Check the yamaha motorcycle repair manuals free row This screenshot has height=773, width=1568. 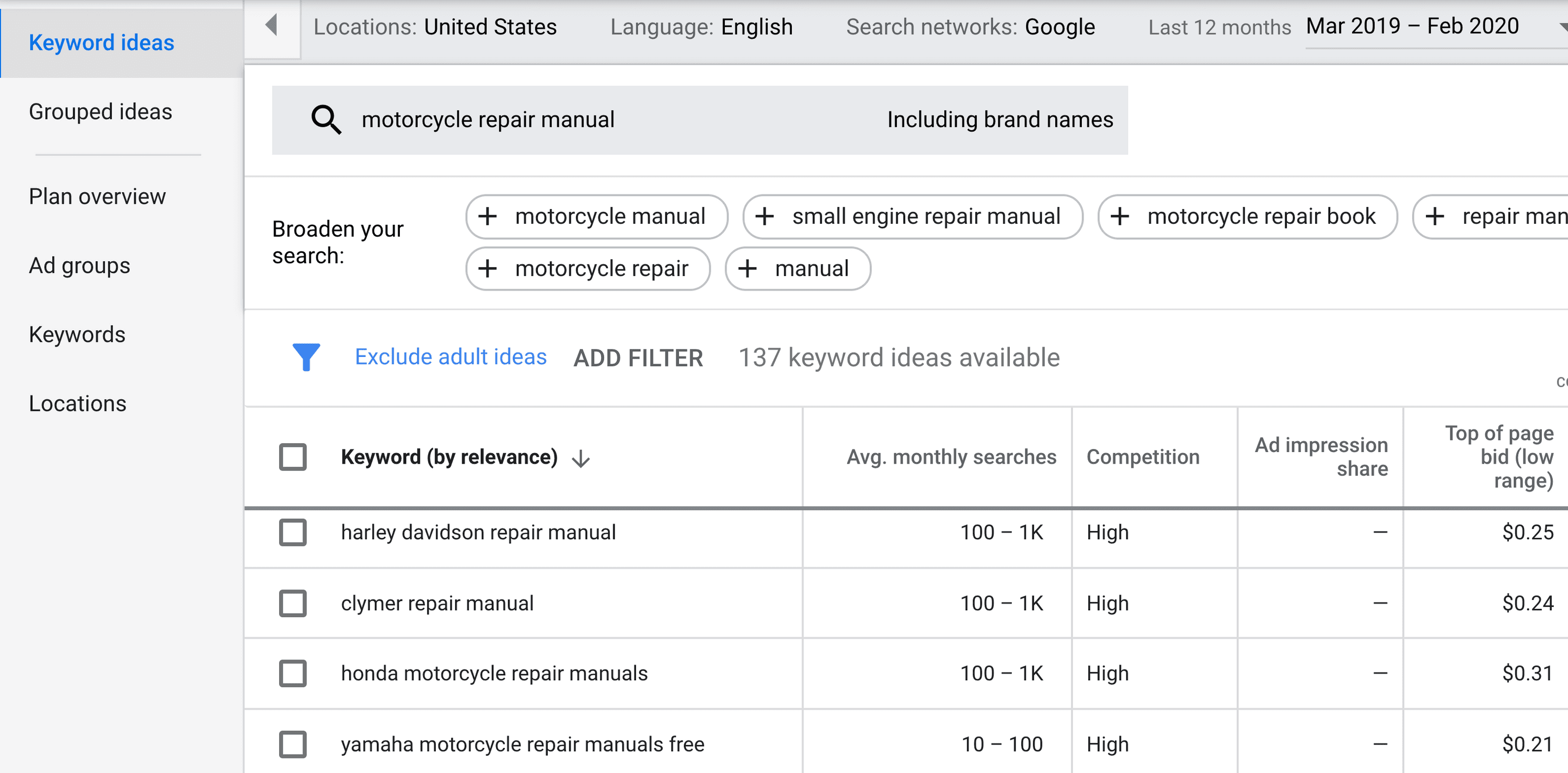(293, 744)
